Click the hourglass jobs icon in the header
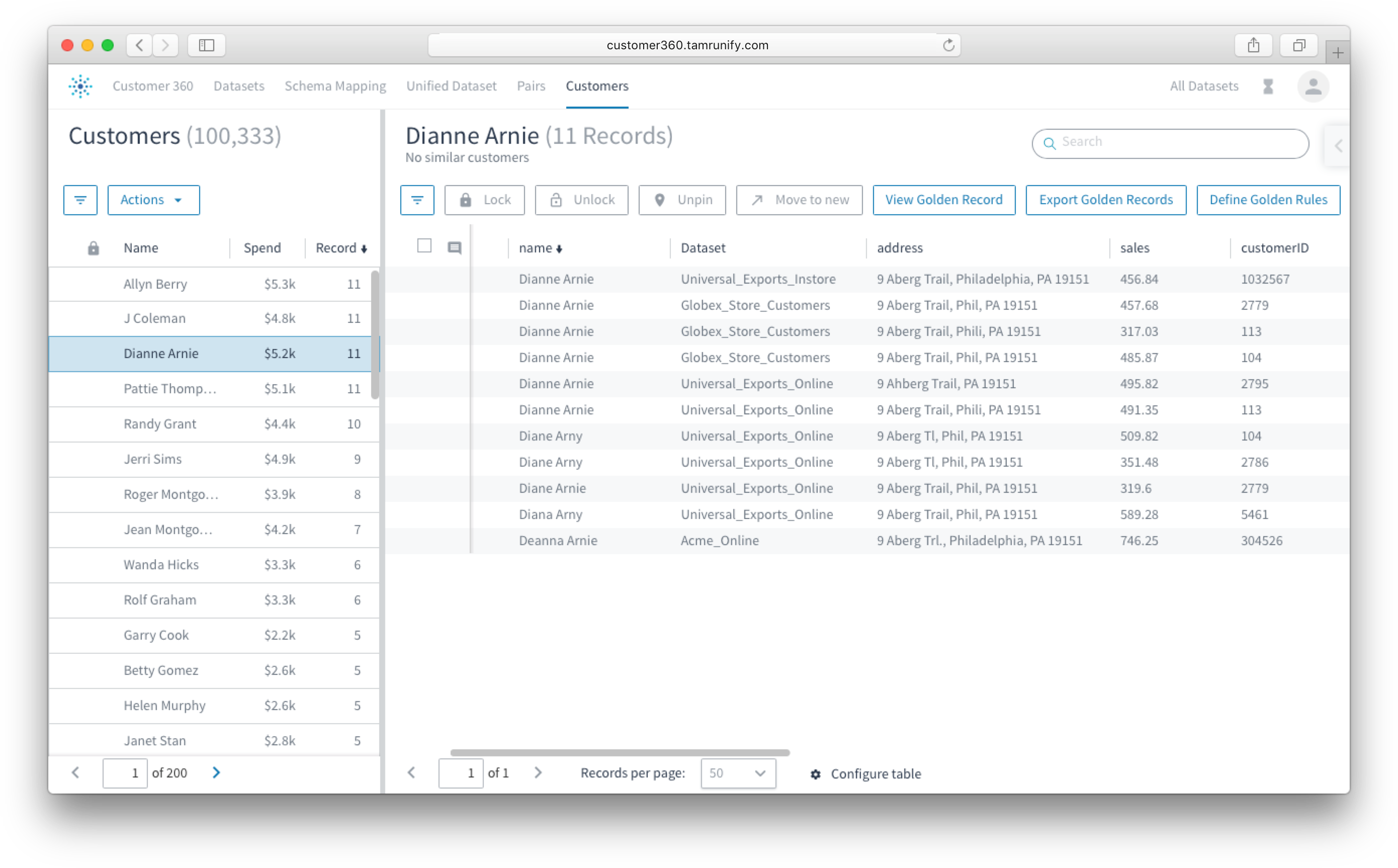Screen dimensions: 1398x868 (x=1268, y=86)
